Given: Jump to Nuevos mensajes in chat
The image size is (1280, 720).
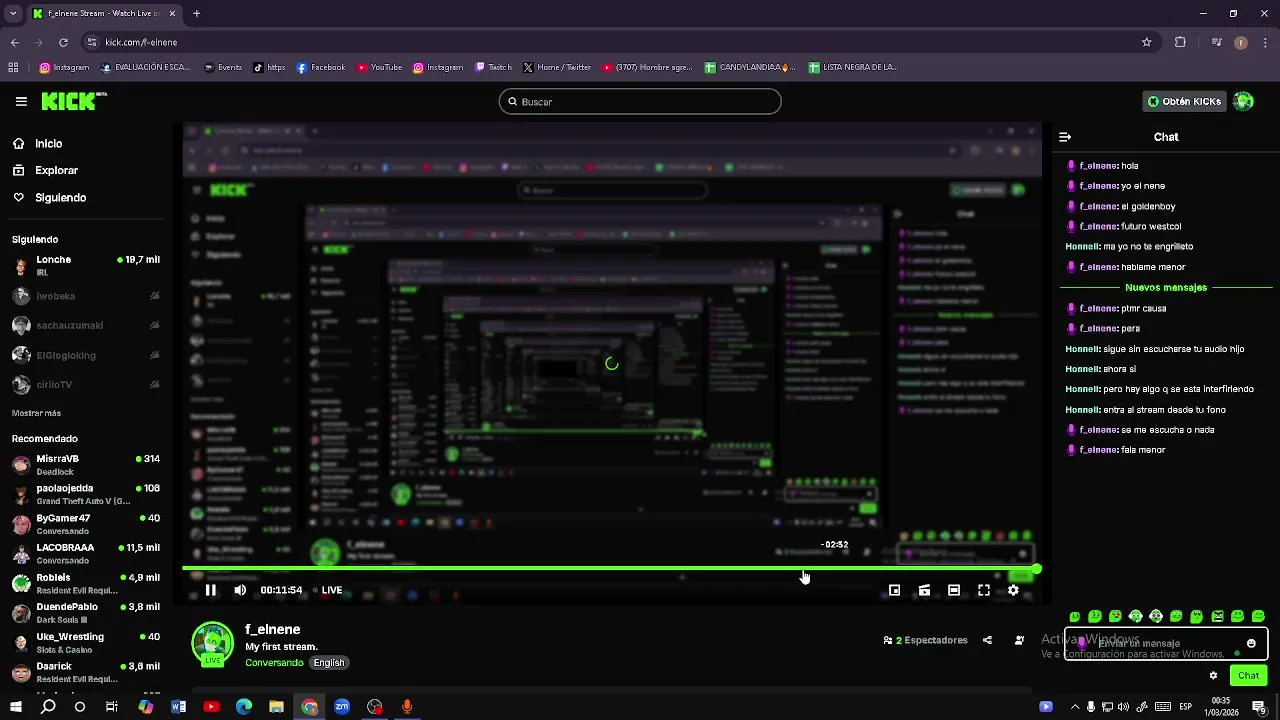Looking at the screenshot, I should pyautogui.click(x=1166, y=288).
